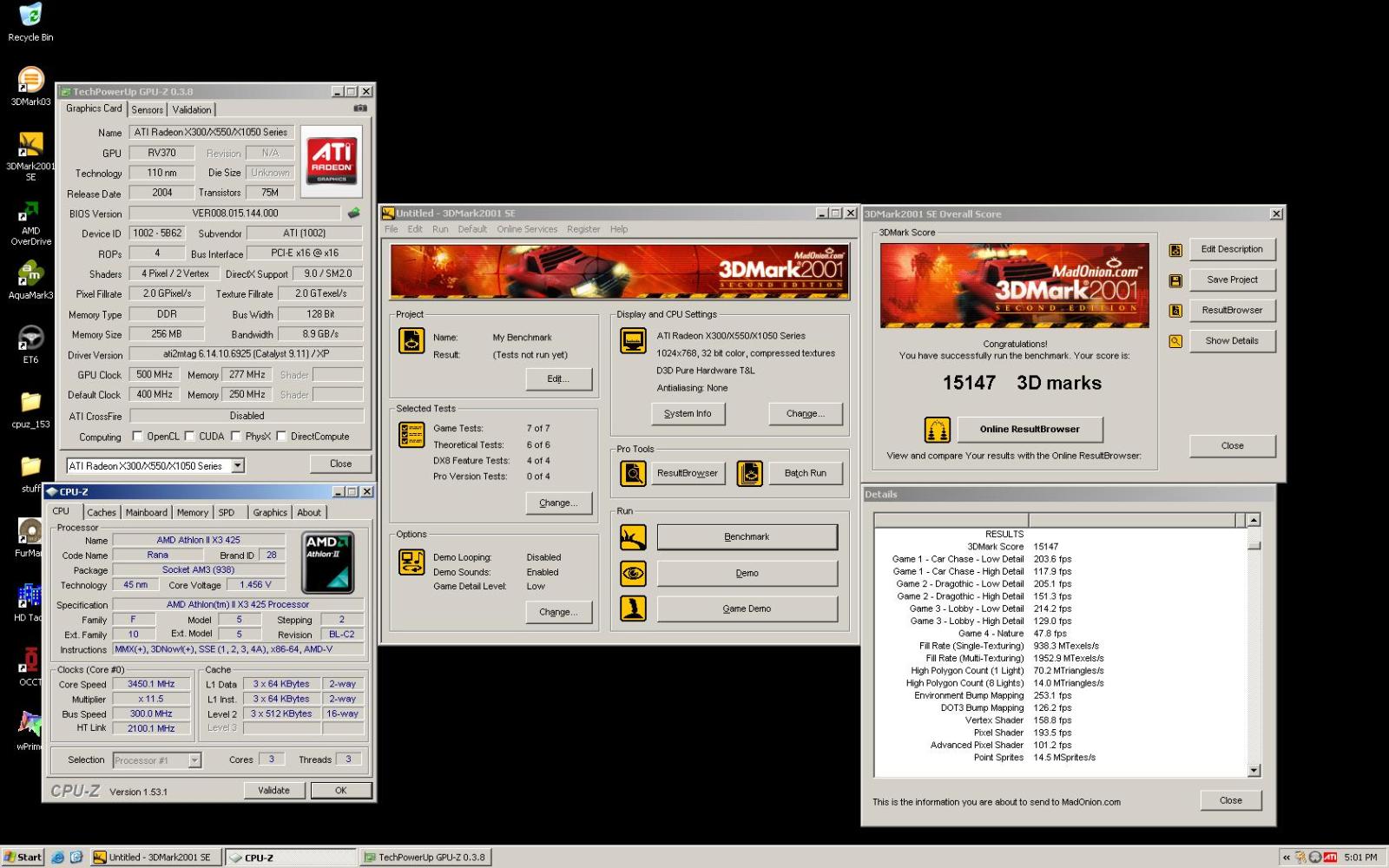Image resolution: width=1389 pixels, height=868 pixels.
Task: Open the Graphics tab in CPU-Z
Action: click(x=270, y=512)
